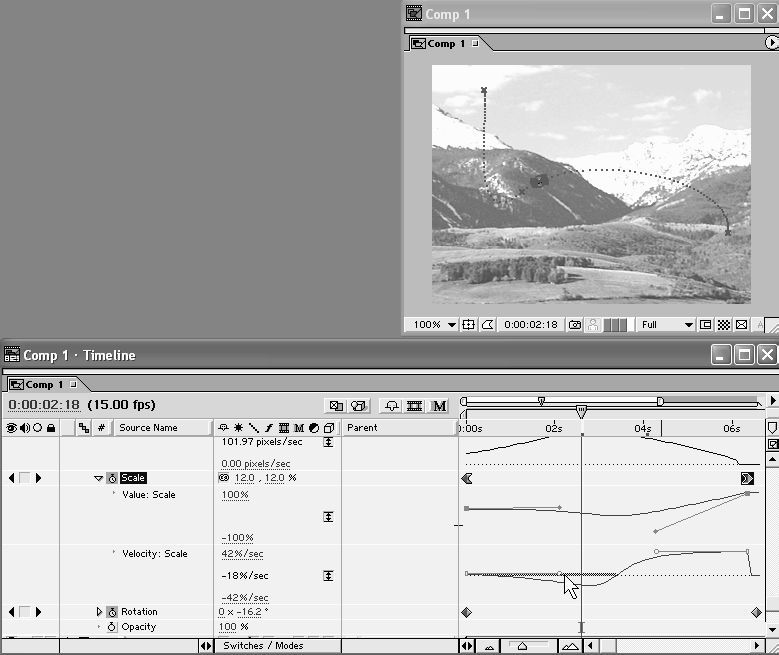Click the current time 0:00:02:18 in Timeline
Viewport: 779px width, 655px height.
click(x=43, y=405)
